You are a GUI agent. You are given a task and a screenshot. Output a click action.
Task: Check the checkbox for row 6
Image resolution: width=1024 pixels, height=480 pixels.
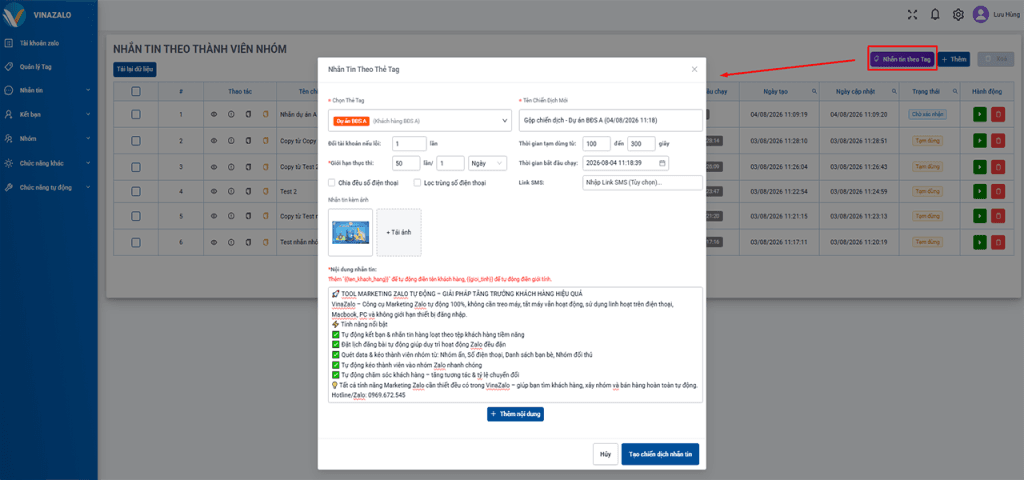pyautogui.click(x=136, y=242)
